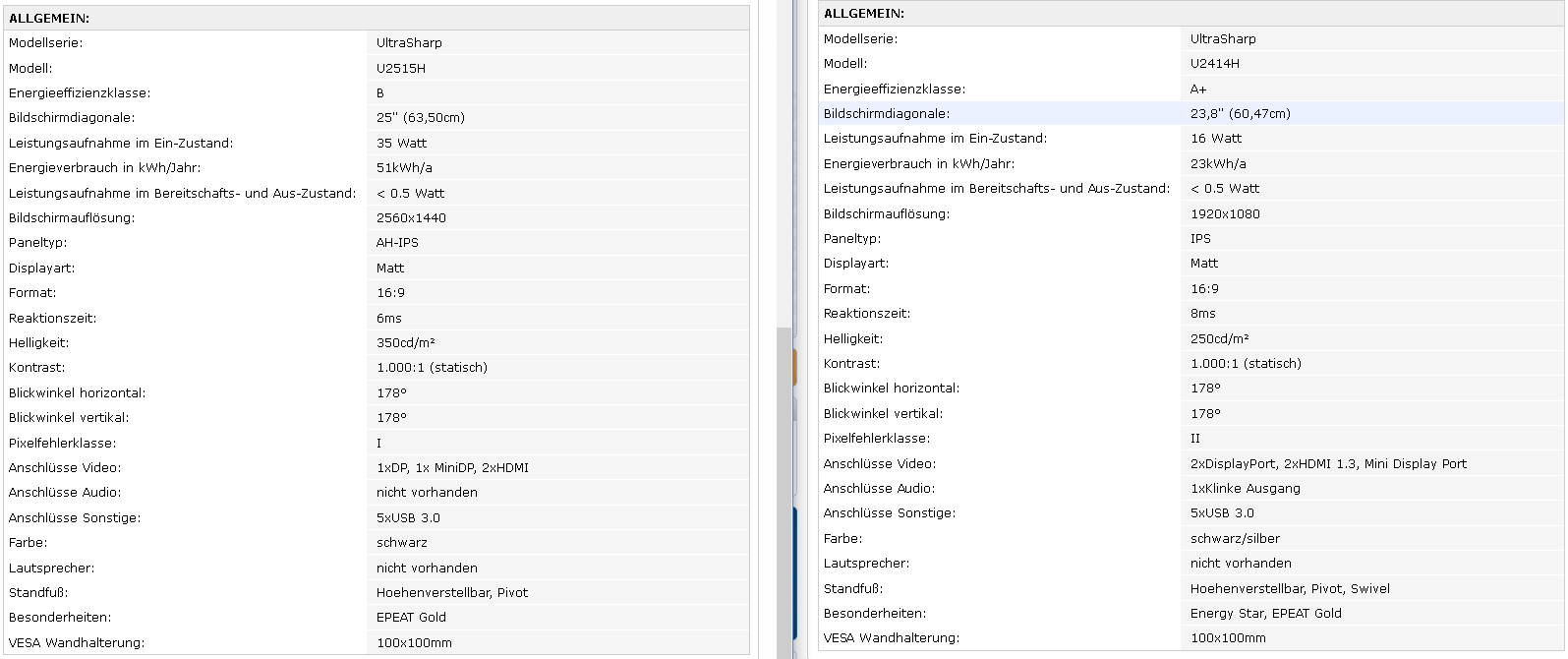Click the 8ms response time value
This screenshot has height=659, width=1568.
click(1203, 313)
